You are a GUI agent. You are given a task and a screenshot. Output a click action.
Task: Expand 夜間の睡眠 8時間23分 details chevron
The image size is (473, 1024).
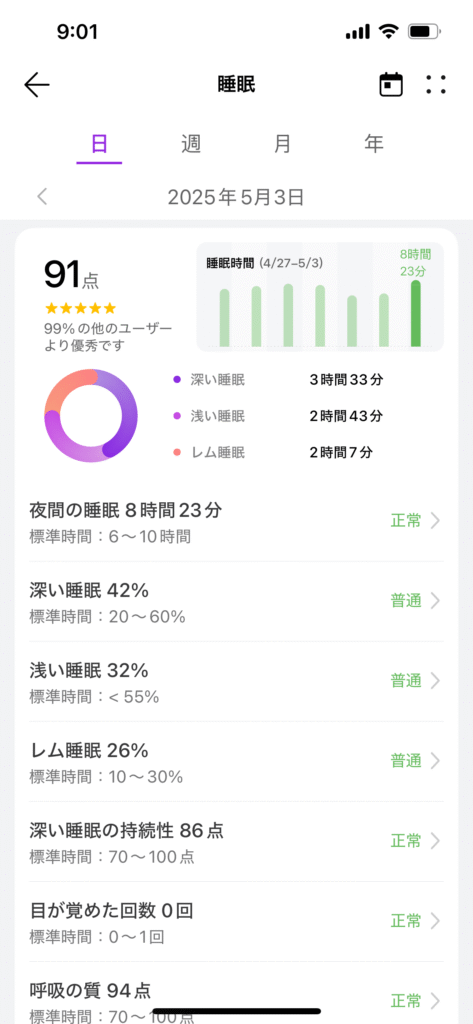[435, 520]
